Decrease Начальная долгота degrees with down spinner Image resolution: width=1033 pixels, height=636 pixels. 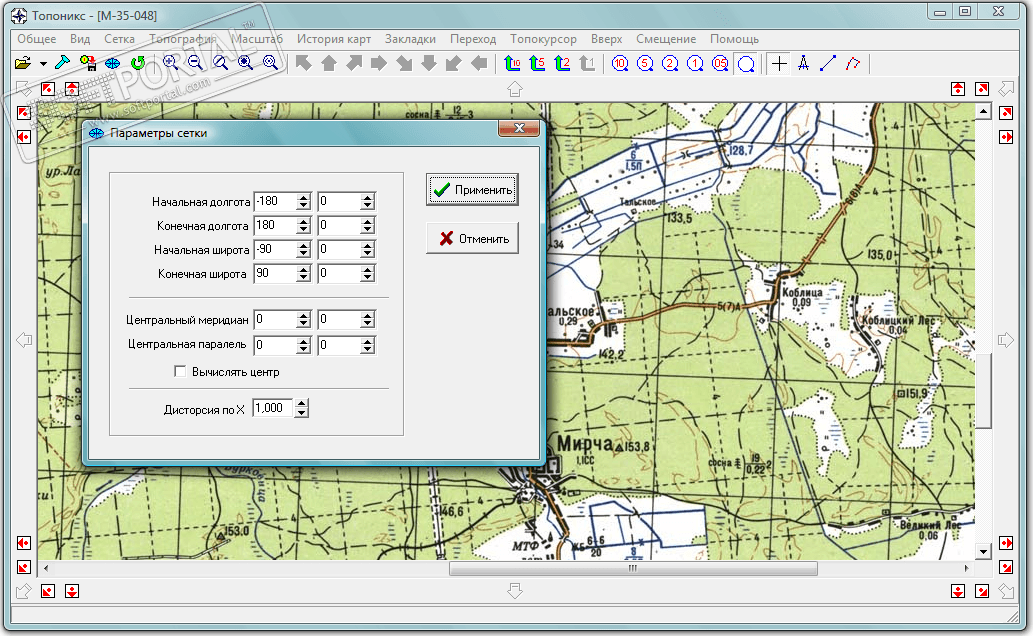[x=304, y=206]
